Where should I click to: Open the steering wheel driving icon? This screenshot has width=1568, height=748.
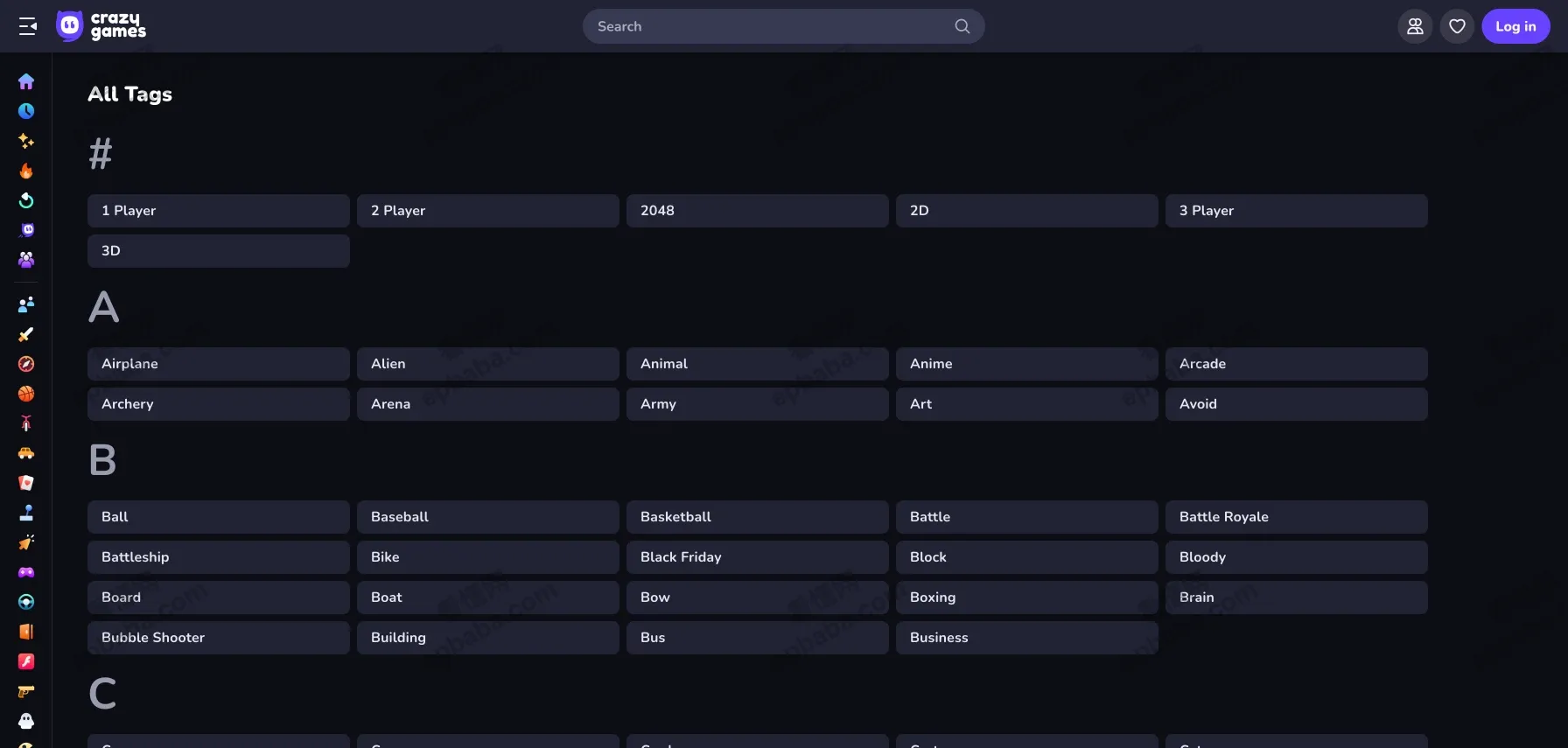26,602
